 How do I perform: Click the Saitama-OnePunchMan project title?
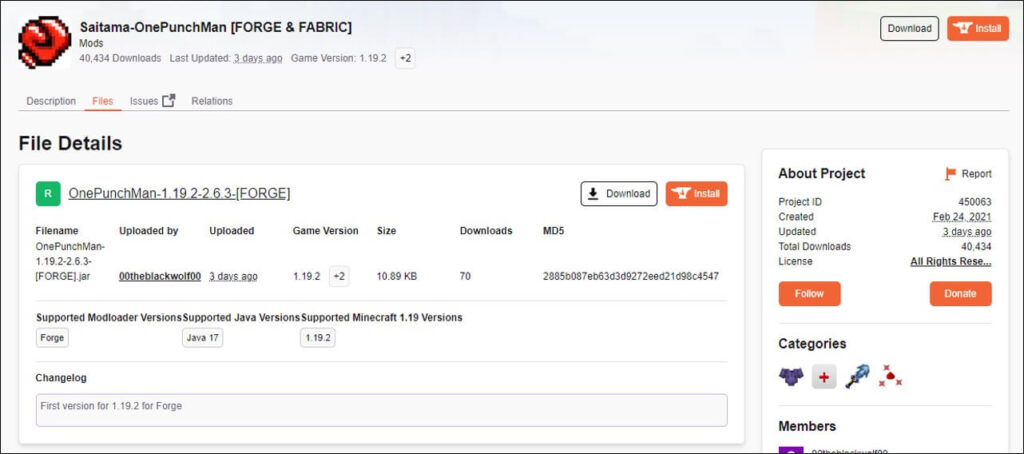point(216,27)
